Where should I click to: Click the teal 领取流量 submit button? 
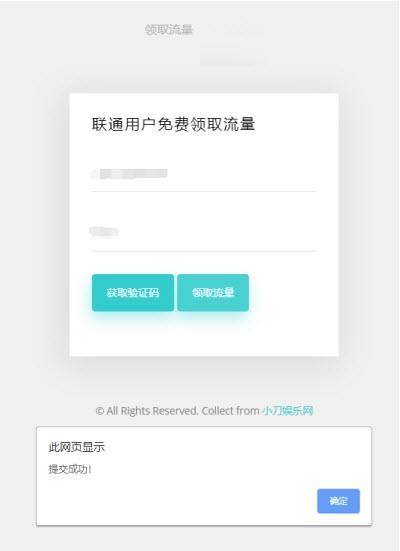click(213, 293)
